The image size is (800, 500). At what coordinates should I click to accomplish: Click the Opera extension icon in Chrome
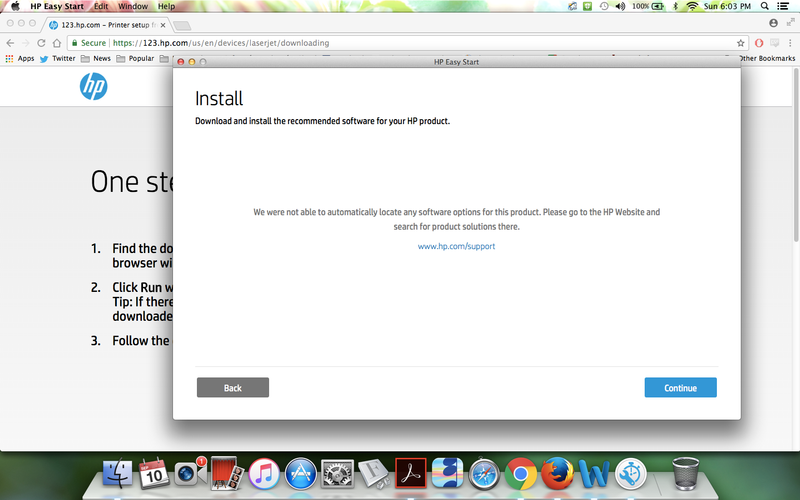(759, 43)
